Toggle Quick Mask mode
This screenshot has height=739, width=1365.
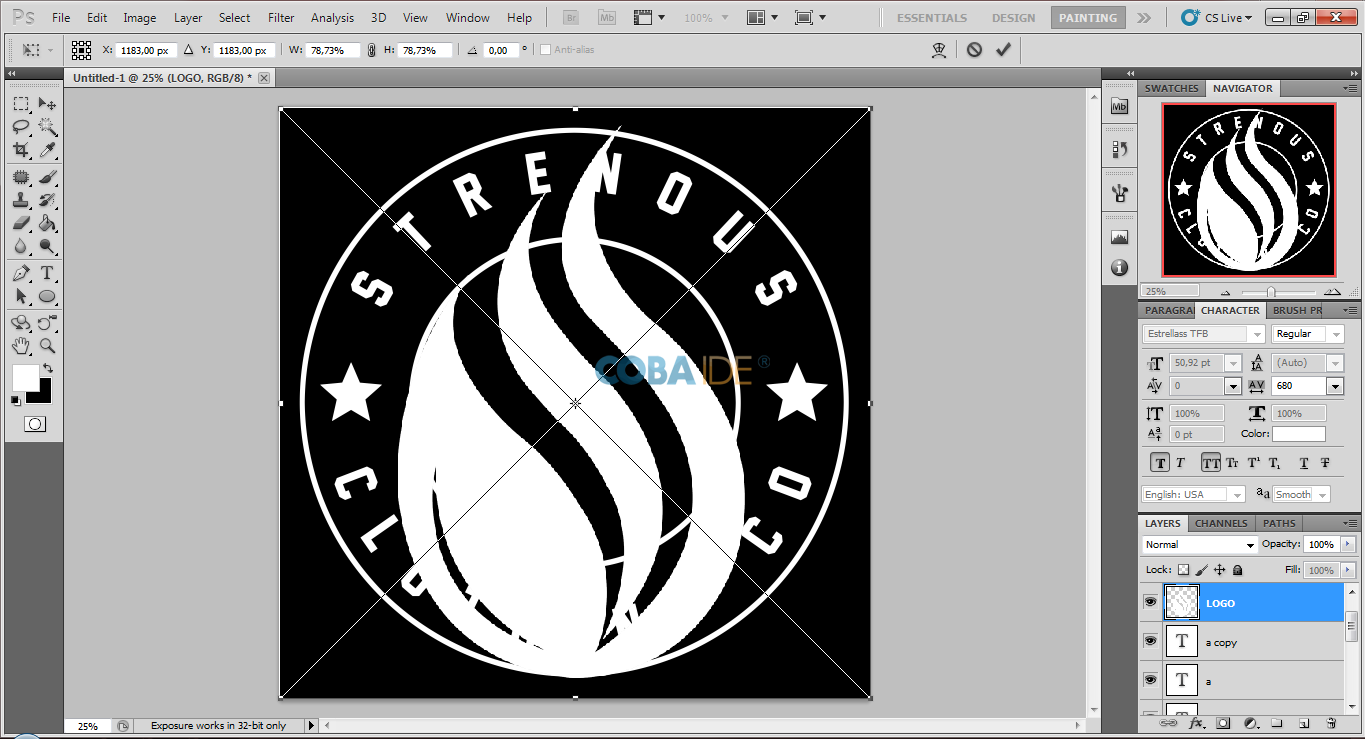(x=34, y=424)
